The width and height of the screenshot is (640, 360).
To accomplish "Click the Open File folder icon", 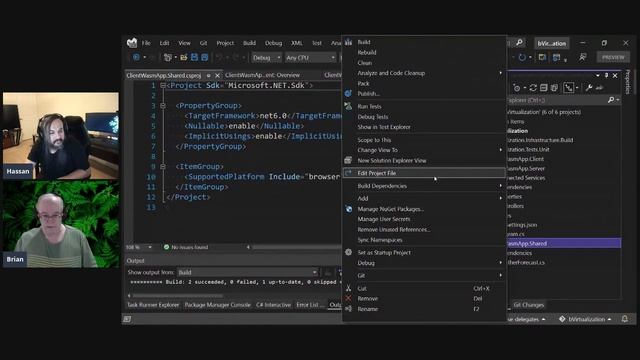I will (184, 58).
